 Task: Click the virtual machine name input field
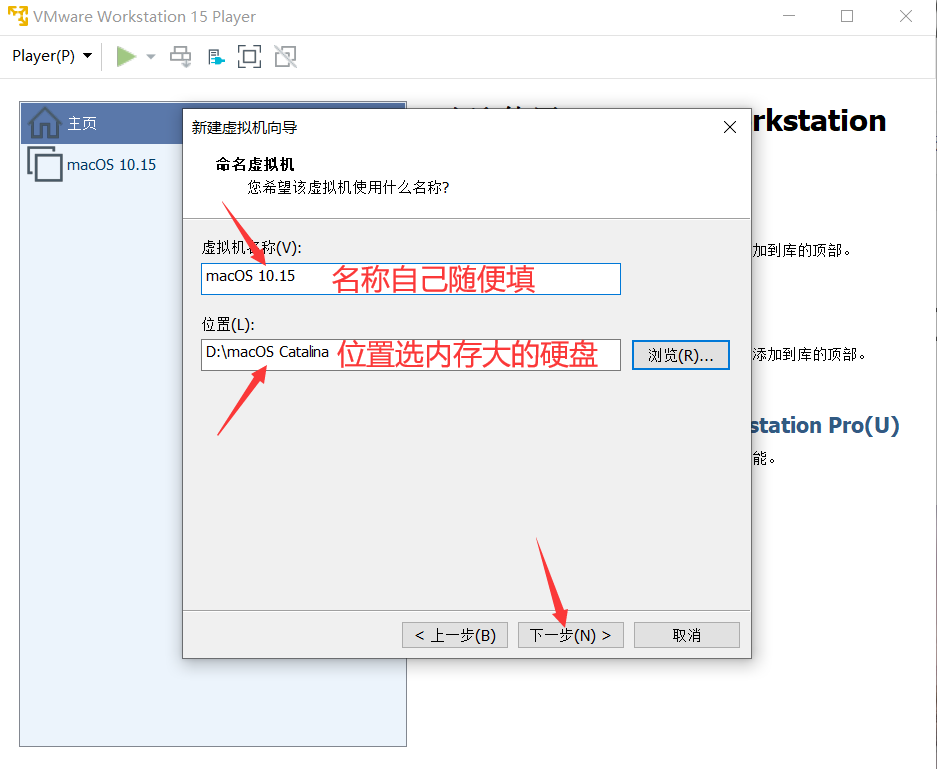click(x=411, y=279)
